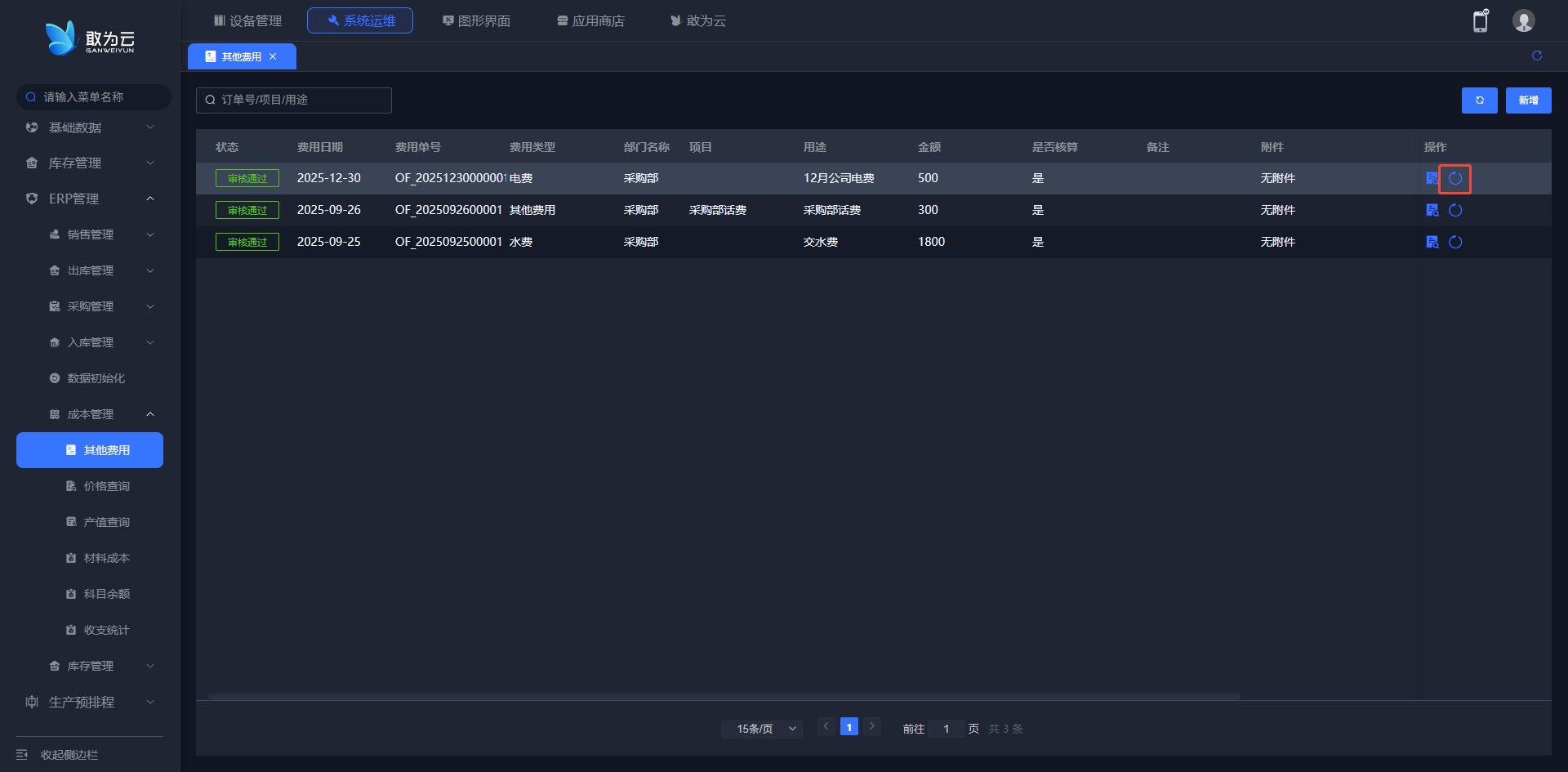Collapse the sidebar with 收起侧边栏
Viewport: 1568px width, 772px height.
(x=69, y=755)
